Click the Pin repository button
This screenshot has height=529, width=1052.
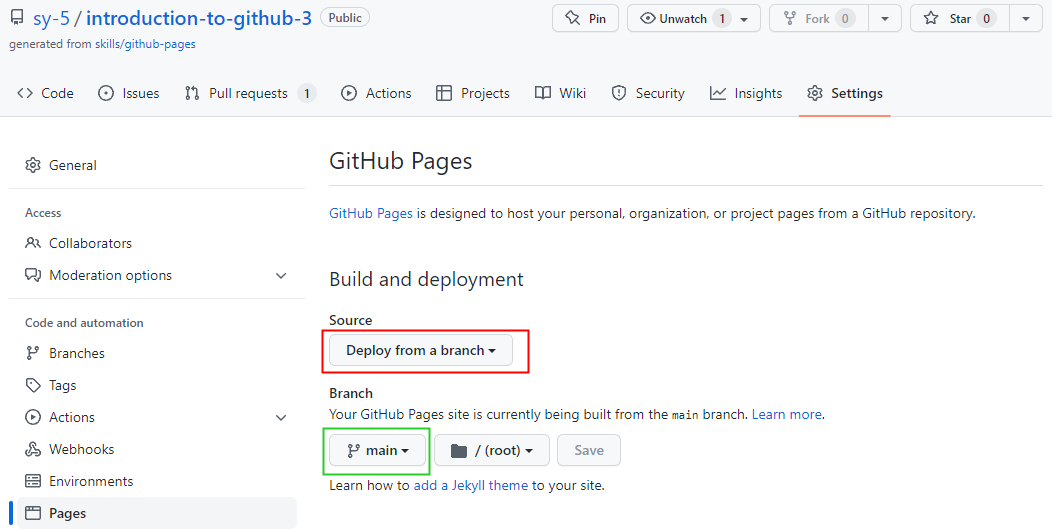click(585, 18)
